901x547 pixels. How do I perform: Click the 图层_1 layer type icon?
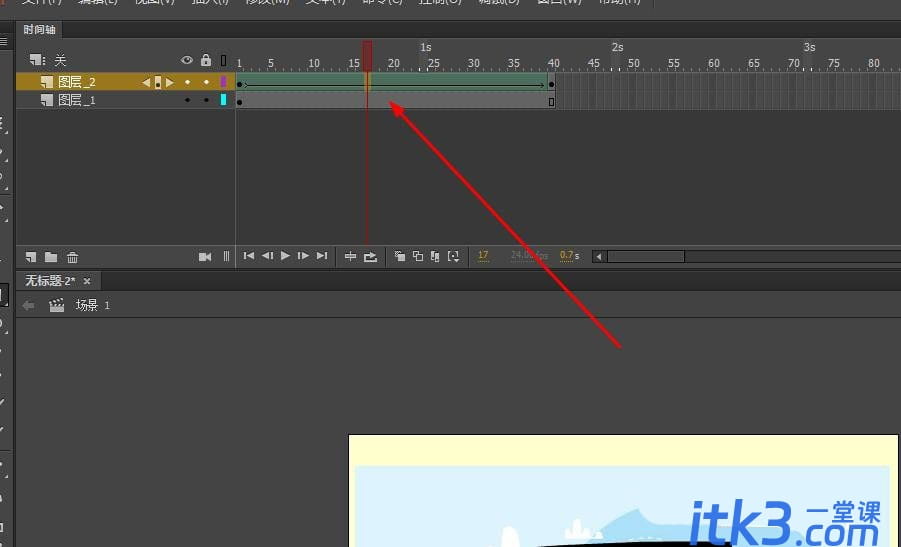click(47, 101)
